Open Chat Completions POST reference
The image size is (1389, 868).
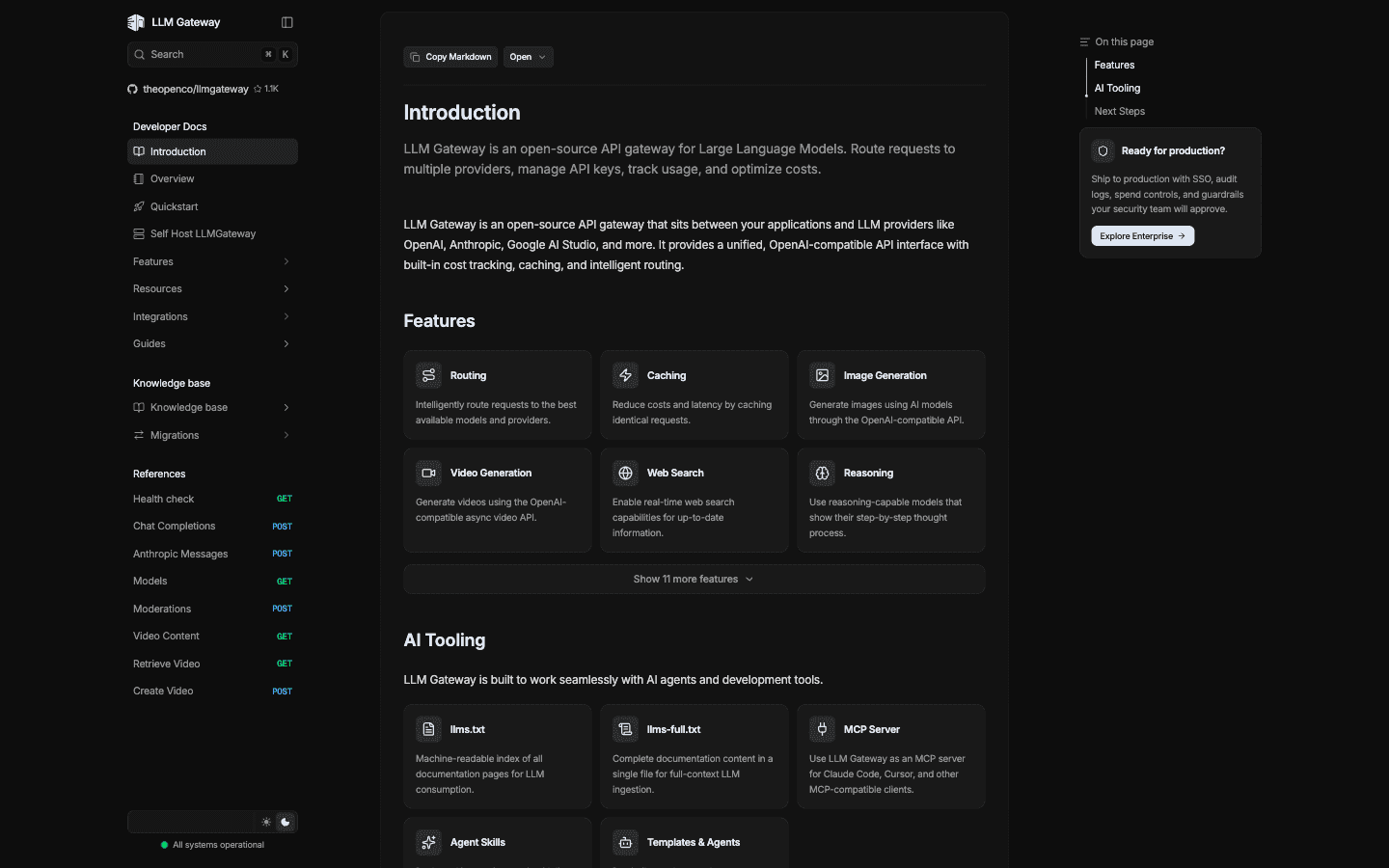coord(212,526)
